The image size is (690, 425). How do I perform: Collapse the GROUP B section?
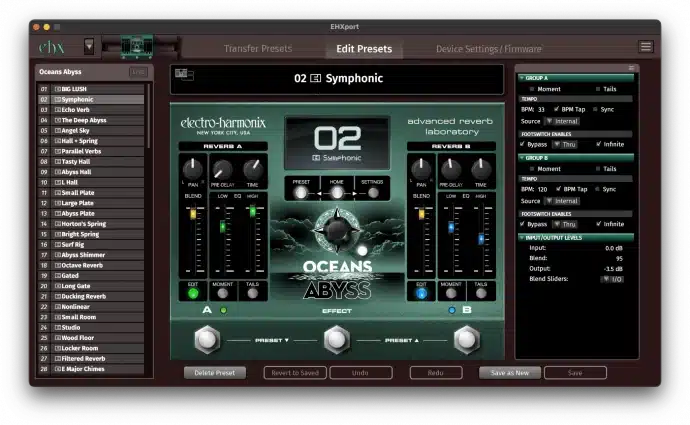pos(520,157)
